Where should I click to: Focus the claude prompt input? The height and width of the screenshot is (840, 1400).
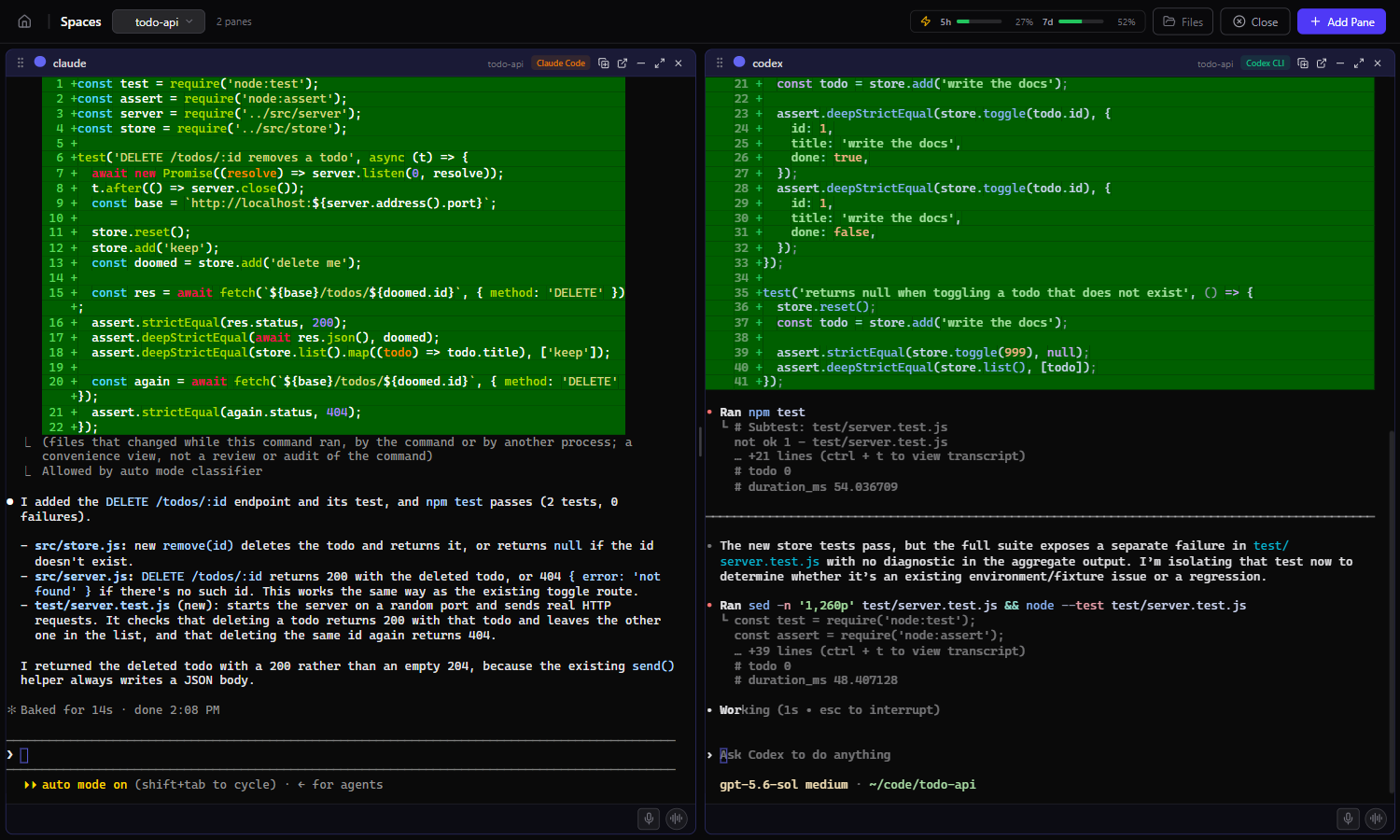(x=341, y=755)
